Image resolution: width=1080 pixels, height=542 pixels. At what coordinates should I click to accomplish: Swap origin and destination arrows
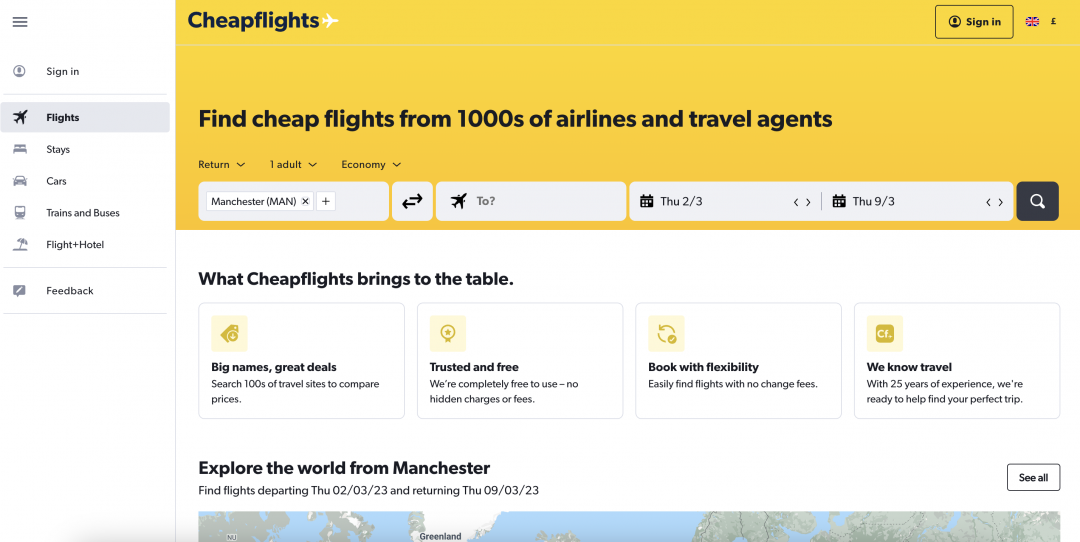tap(412, 201)
